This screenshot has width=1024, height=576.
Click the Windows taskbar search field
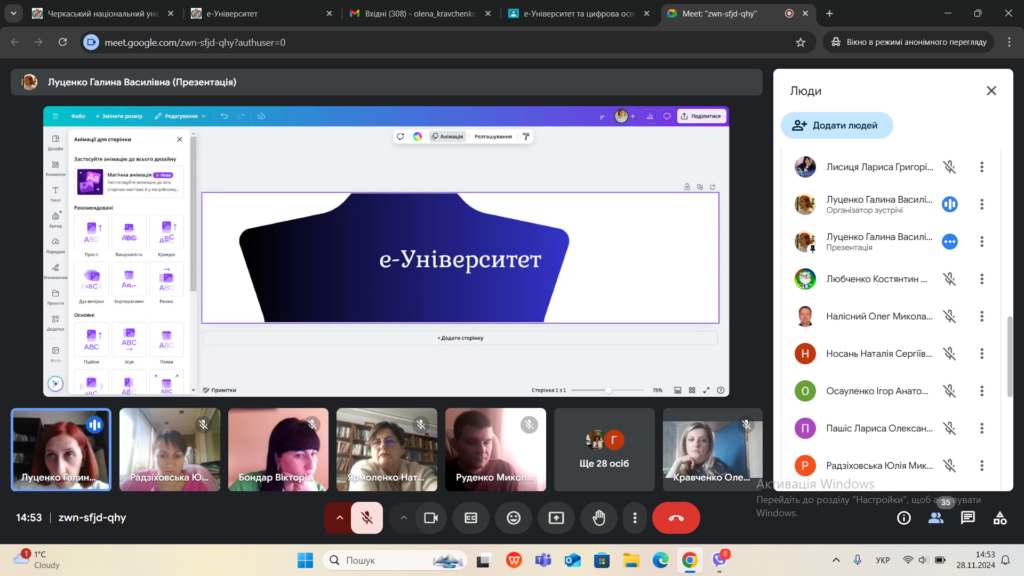[x=378, y=560]
